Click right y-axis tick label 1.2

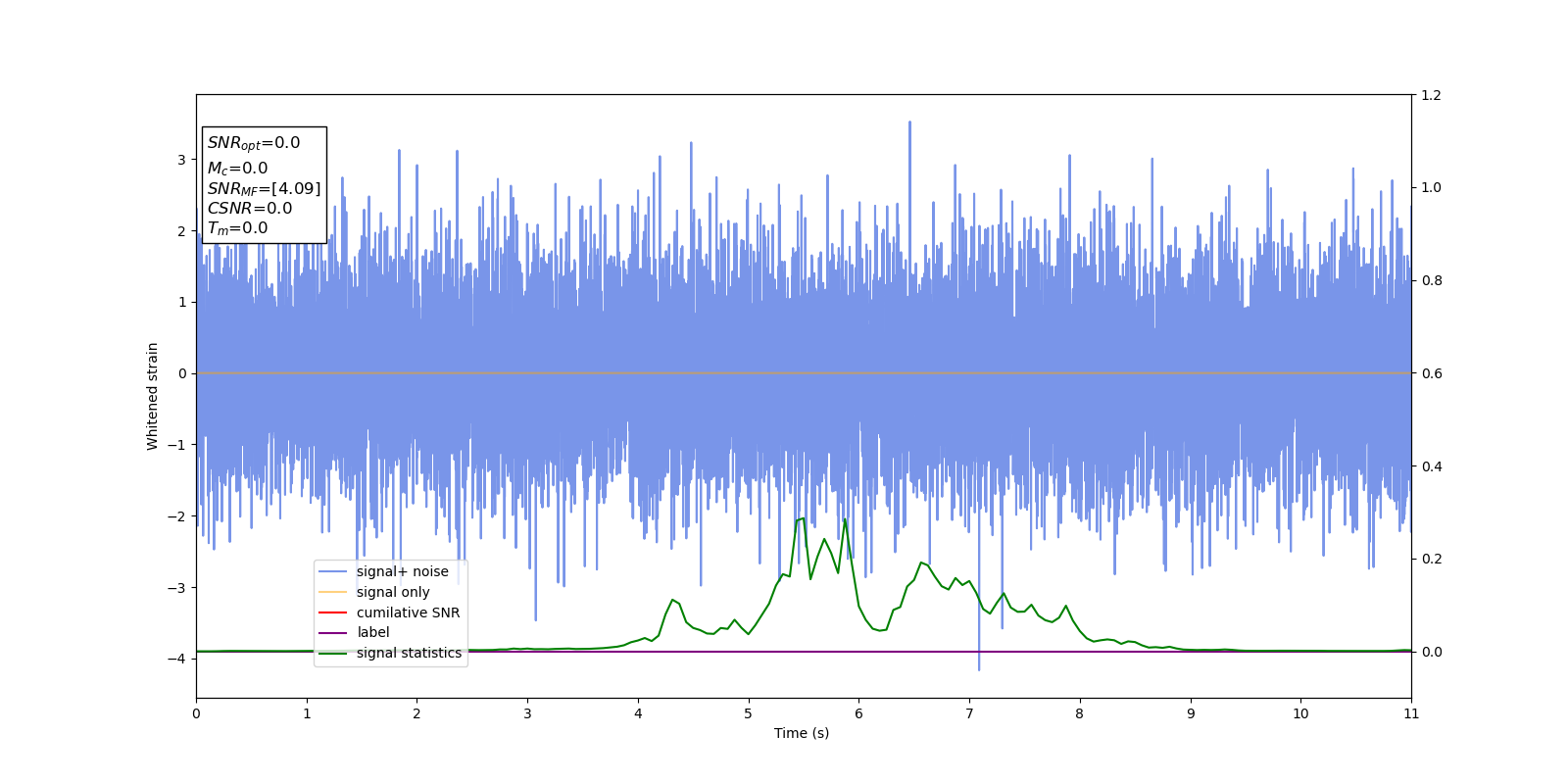click(1432, 95)
